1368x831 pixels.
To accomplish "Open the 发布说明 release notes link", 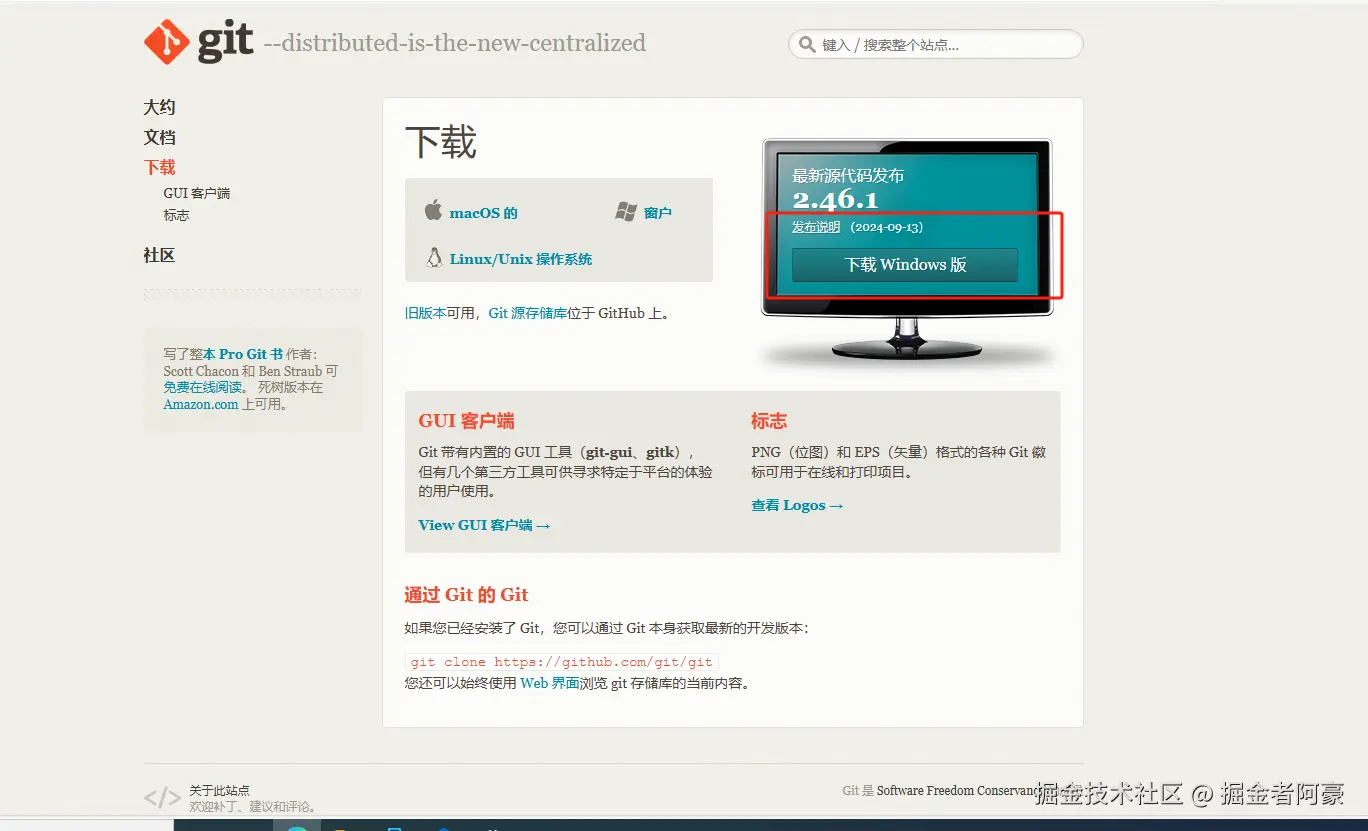I will (x=817, y=227).
